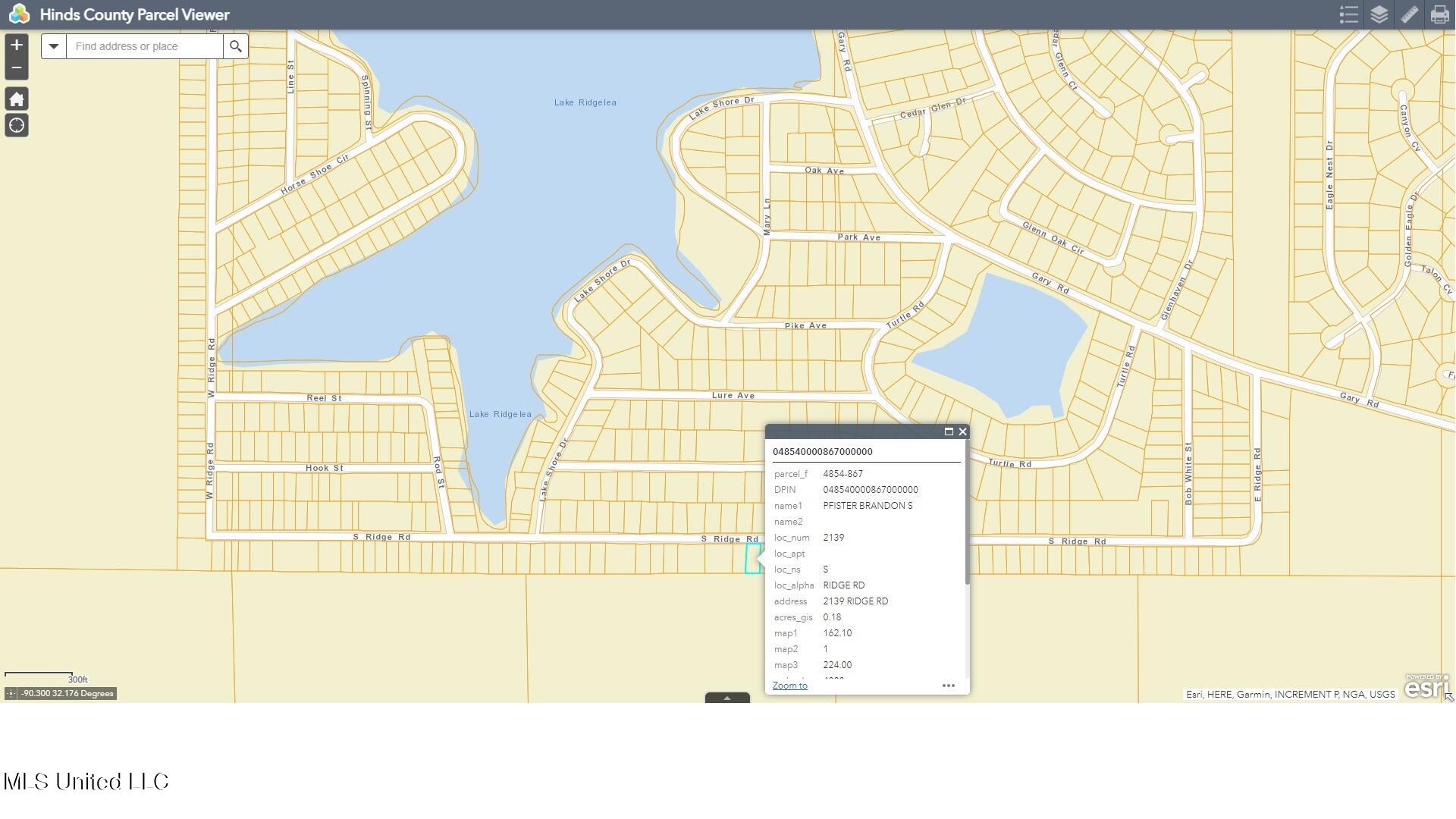Click the parcel_f value 4854-867
The width and height of the screenshot is (1456, 819).
pyautogui.click(x=843, y=474)
